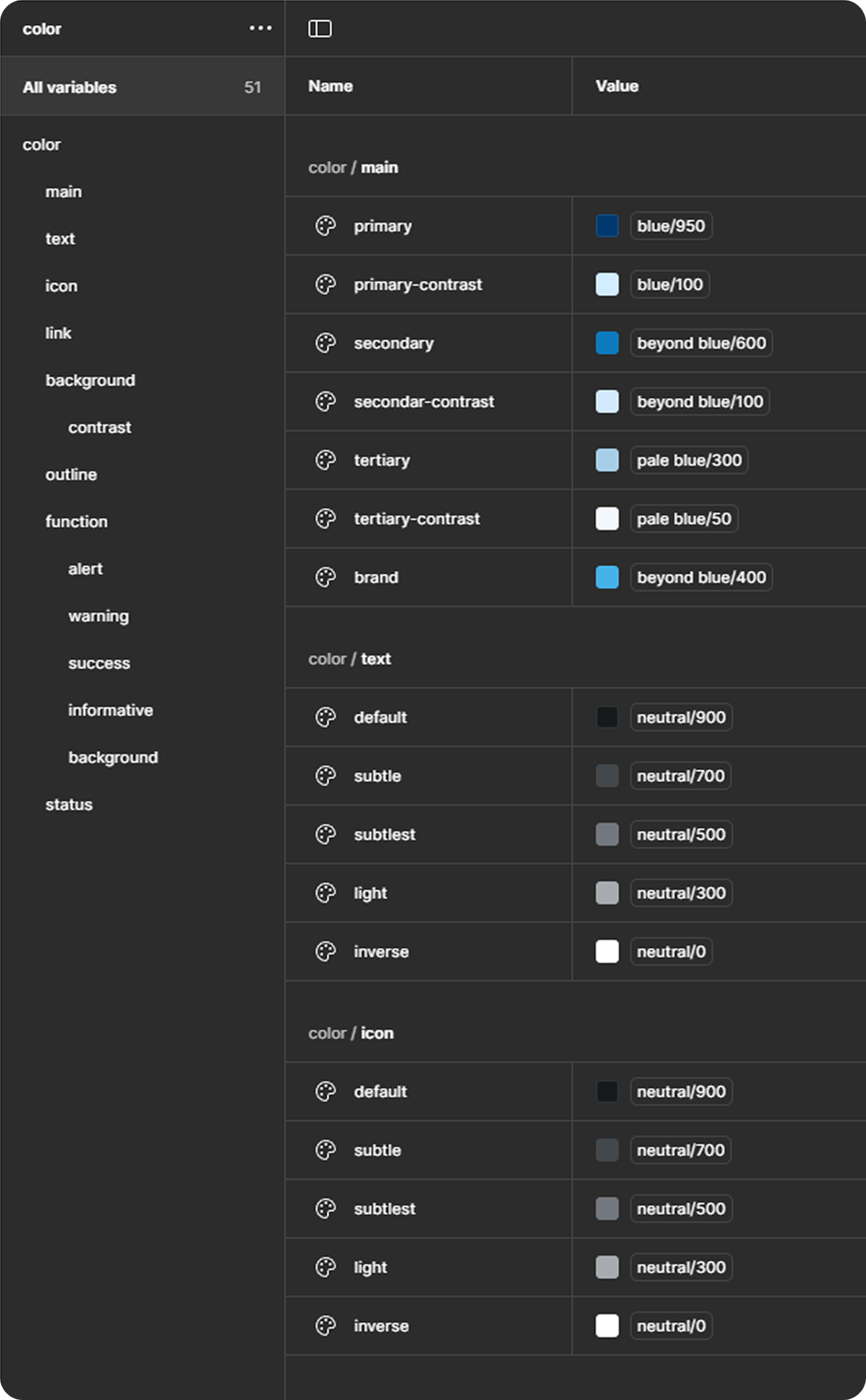This screenshot has height=1400, width=866.
Task: Select the secondar-contrast variable name
Action: (x=424, y=401)
